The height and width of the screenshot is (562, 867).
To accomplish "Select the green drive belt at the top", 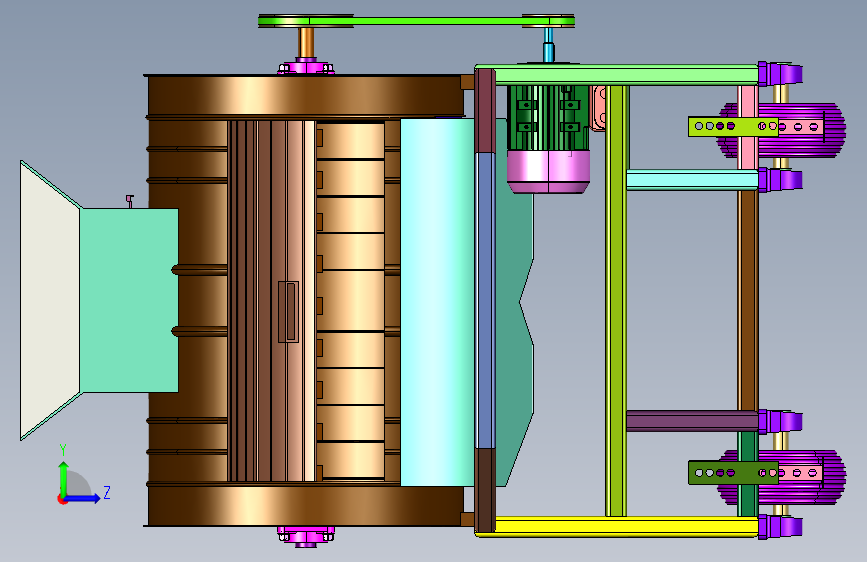I will coord(416,21).
